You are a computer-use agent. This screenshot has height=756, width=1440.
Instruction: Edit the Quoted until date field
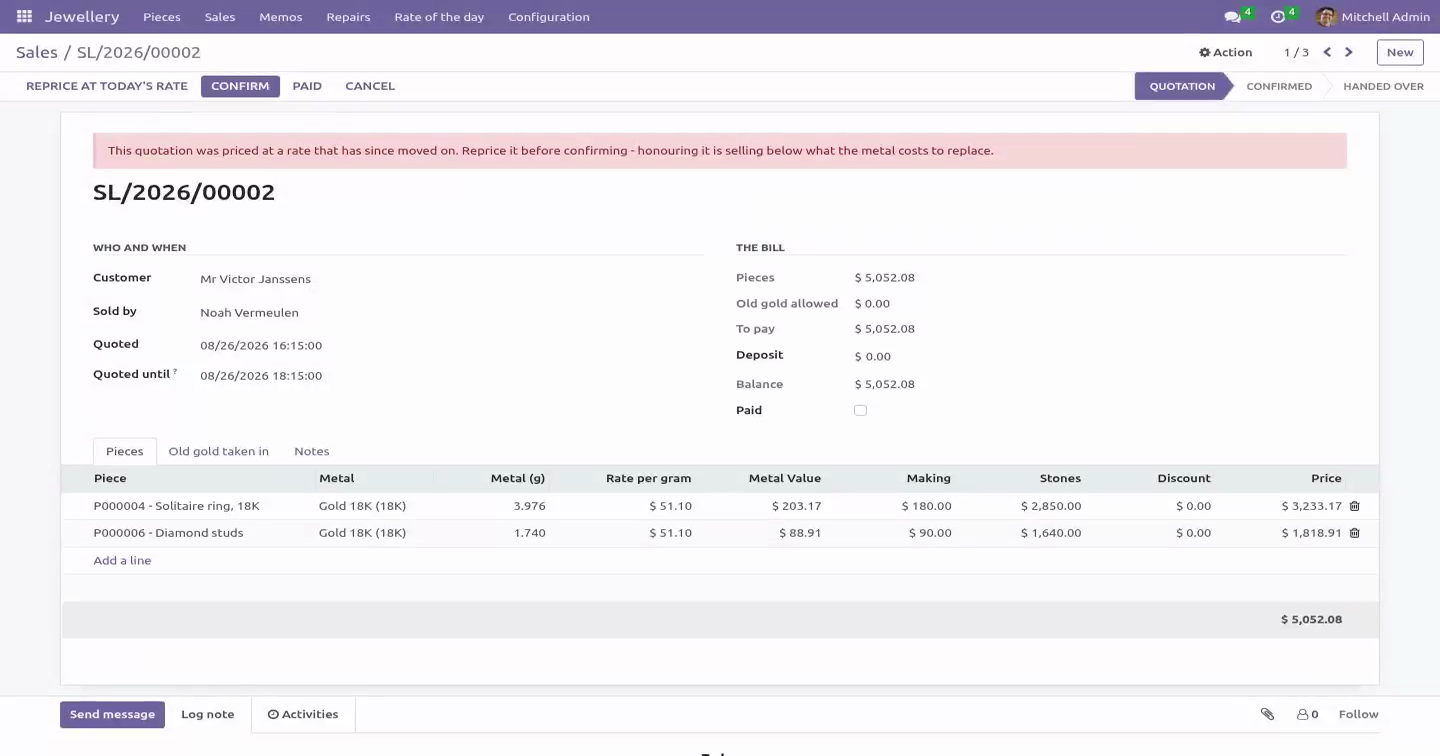tap(450, 376)
